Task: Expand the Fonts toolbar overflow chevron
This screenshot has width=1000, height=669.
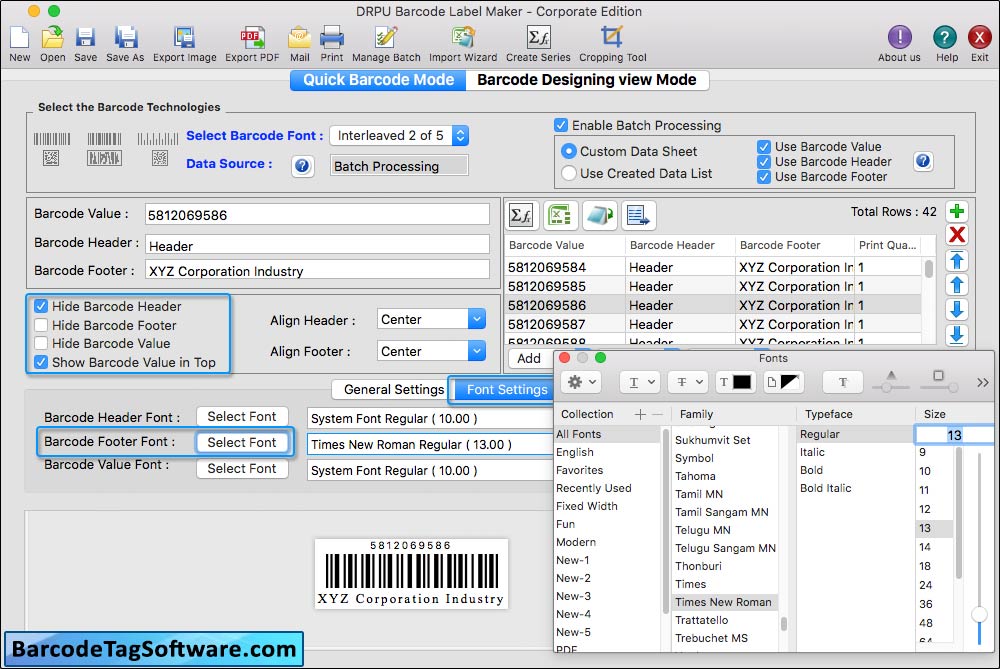Action: 982,383
